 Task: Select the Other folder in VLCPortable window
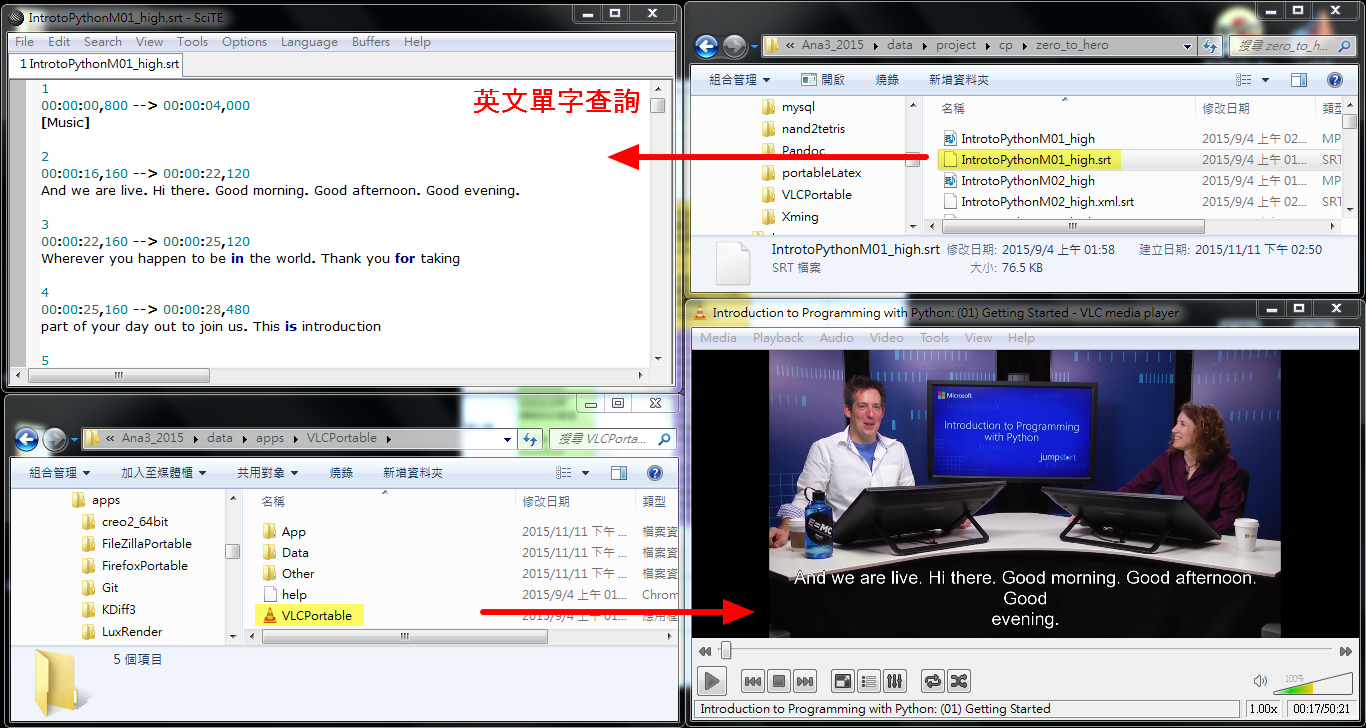(x=288, y=574)
